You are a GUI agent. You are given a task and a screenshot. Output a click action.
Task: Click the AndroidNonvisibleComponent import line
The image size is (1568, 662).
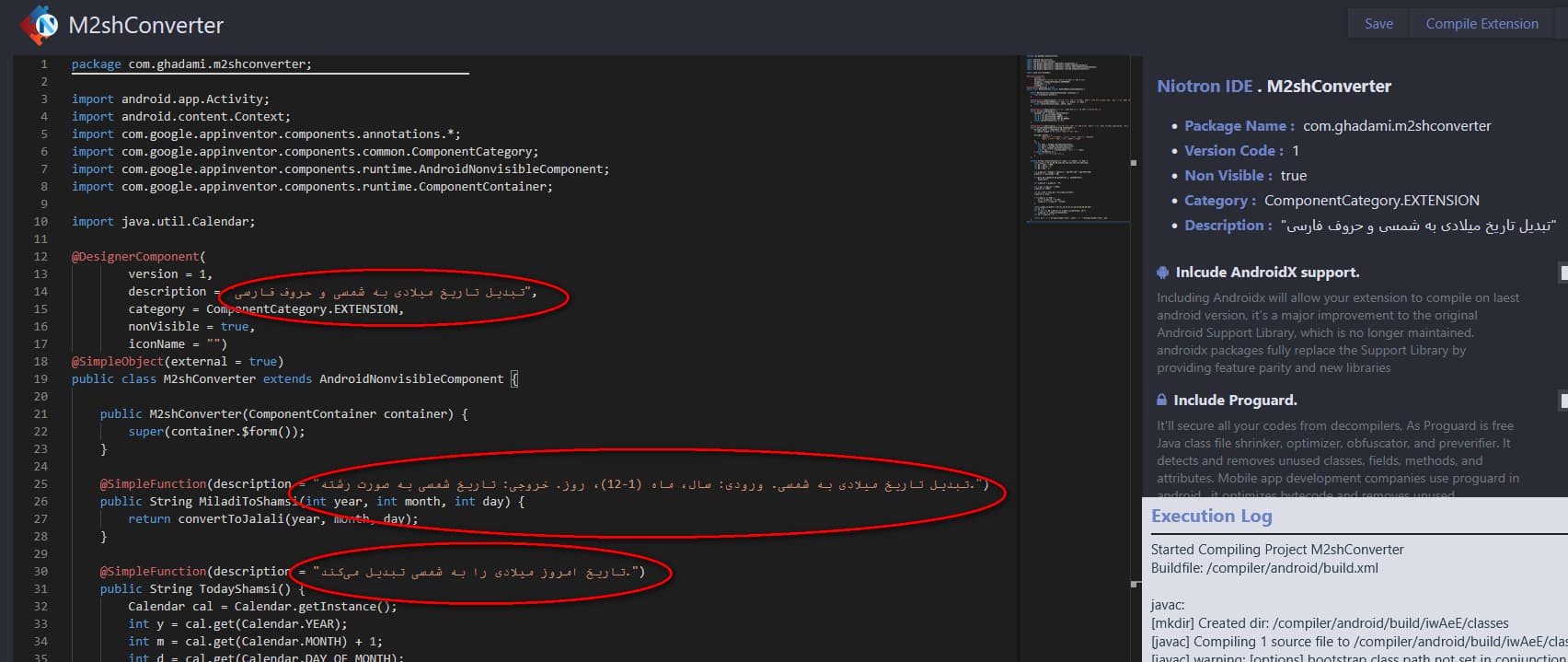click(x=340, y=168)
